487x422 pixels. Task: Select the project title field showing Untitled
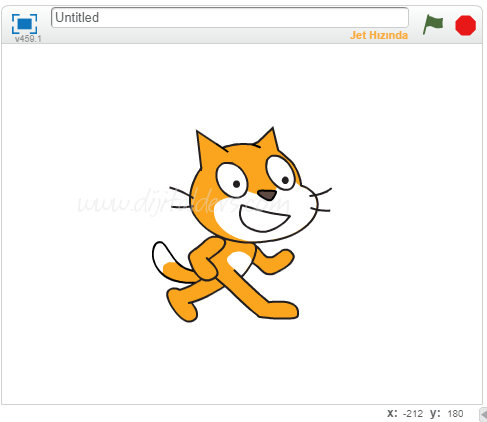coord(230,17)
